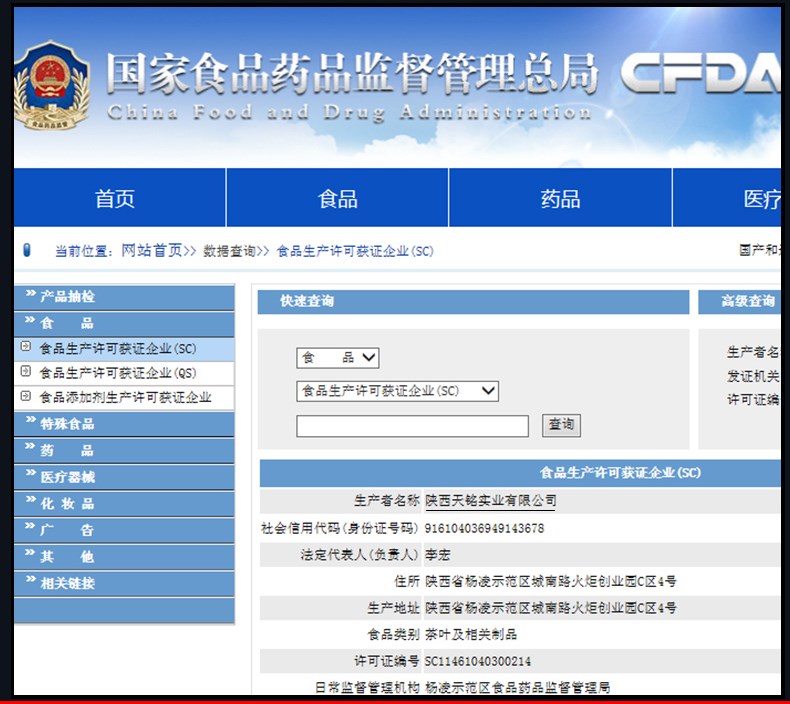The image size is (790, 704).
Task: Click the CFDA national emblem logo
Action: [x=51, y=86]
